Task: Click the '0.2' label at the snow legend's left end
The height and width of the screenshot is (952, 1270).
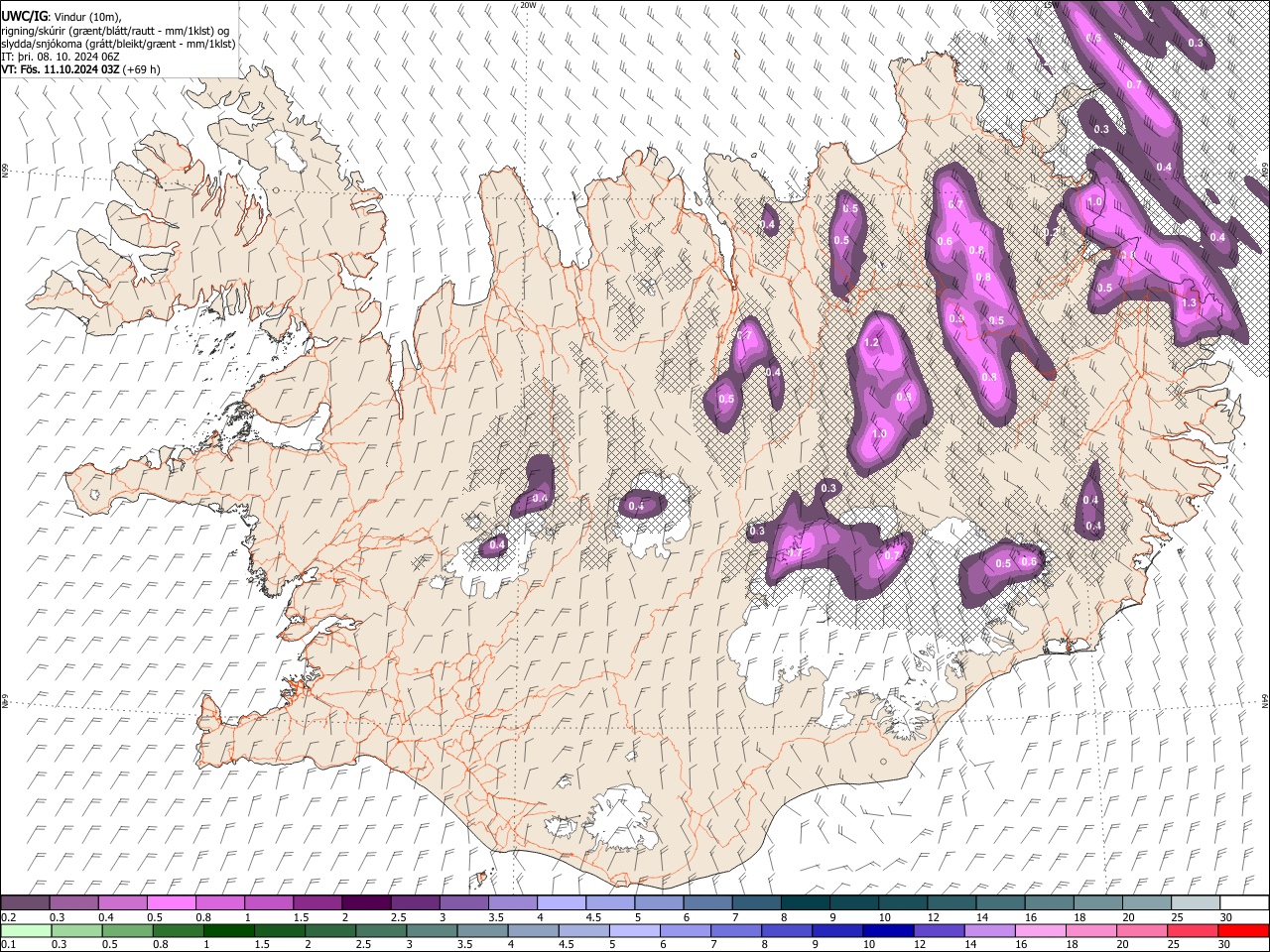Action: point(7,917)
